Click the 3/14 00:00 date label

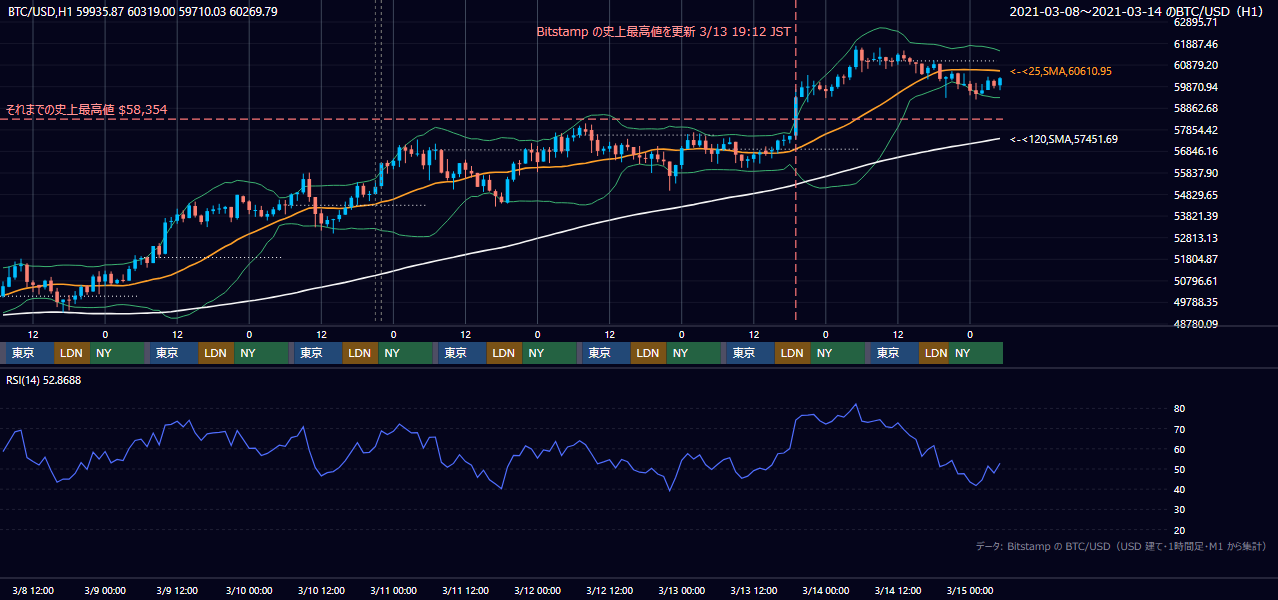pos(825,590)
